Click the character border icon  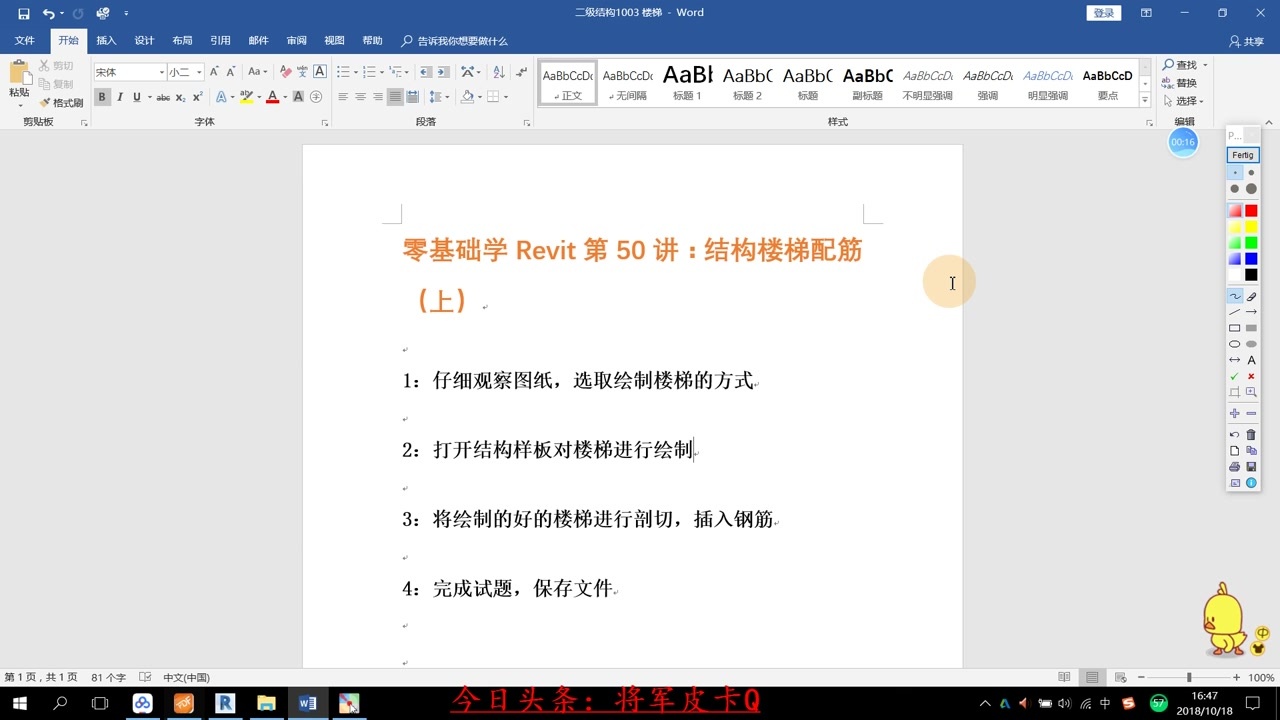[320, 72]
